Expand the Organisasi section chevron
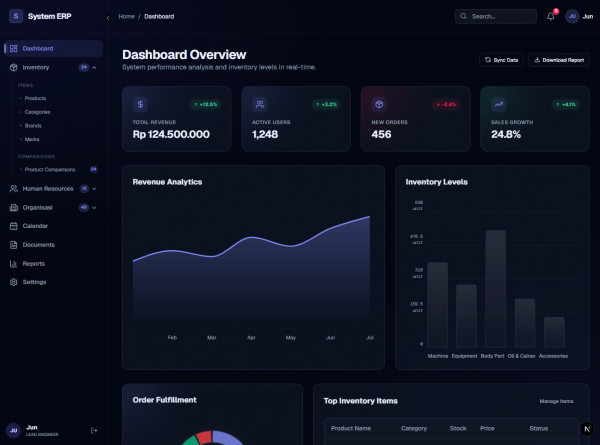 [x=94, y=207]
